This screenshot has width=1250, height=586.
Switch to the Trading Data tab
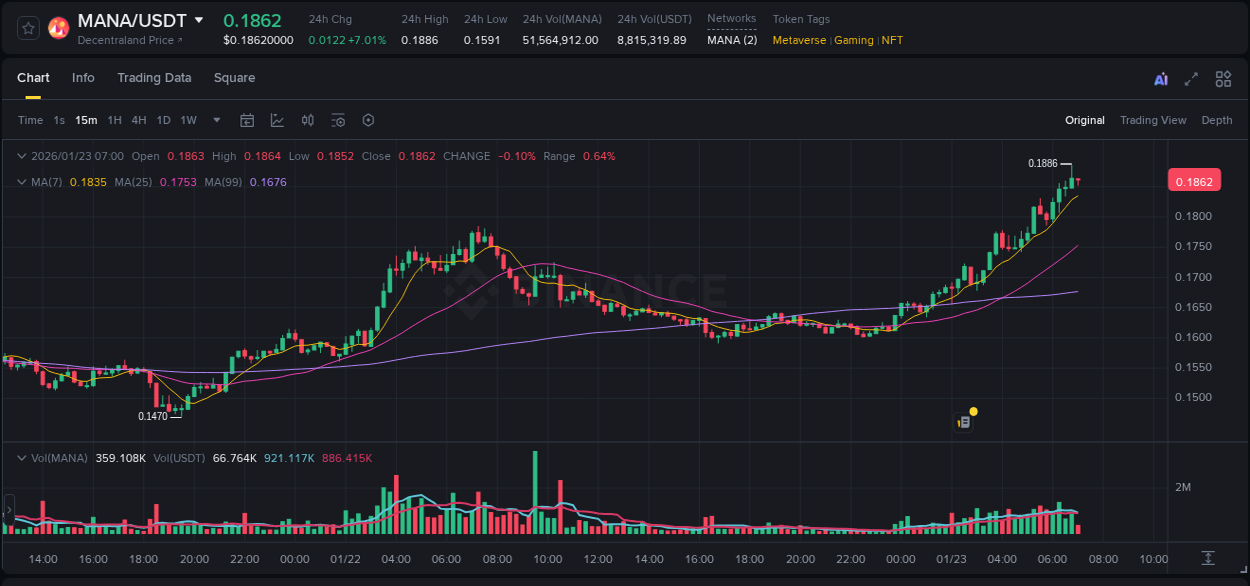coord(154,78)
